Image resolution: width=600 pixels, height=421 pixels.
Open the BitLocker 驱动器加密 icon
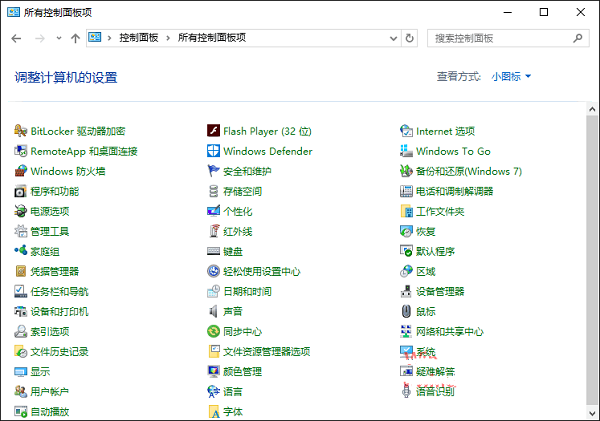(x=21, y=131)
